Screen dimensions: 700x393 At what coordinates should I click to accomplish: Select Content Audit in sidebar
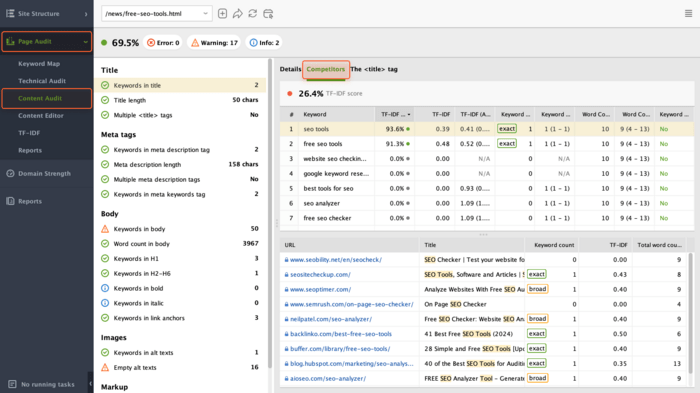46,98
